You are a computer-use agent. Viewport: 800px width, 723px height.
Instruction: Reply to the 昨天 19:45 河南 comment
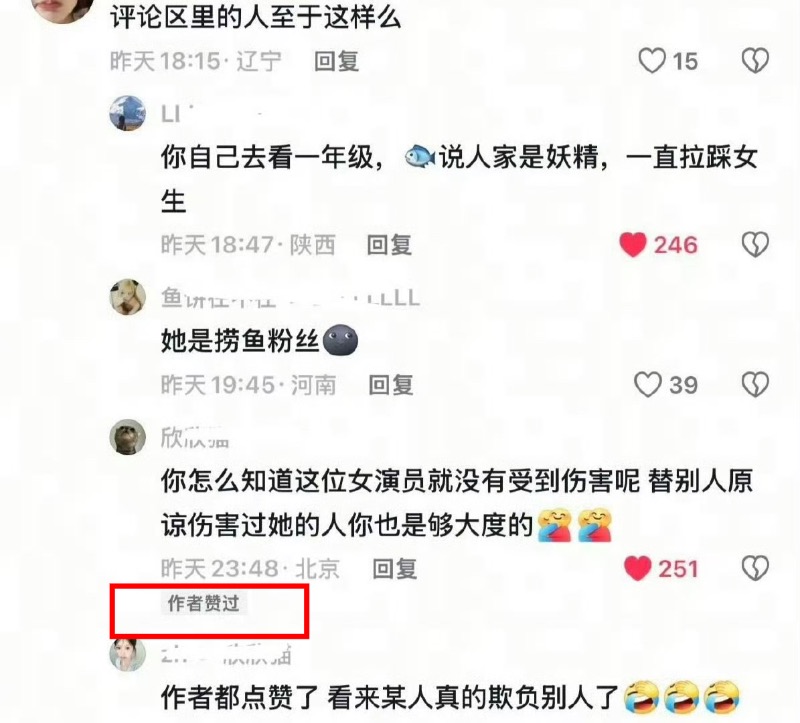tap(391, 385)
